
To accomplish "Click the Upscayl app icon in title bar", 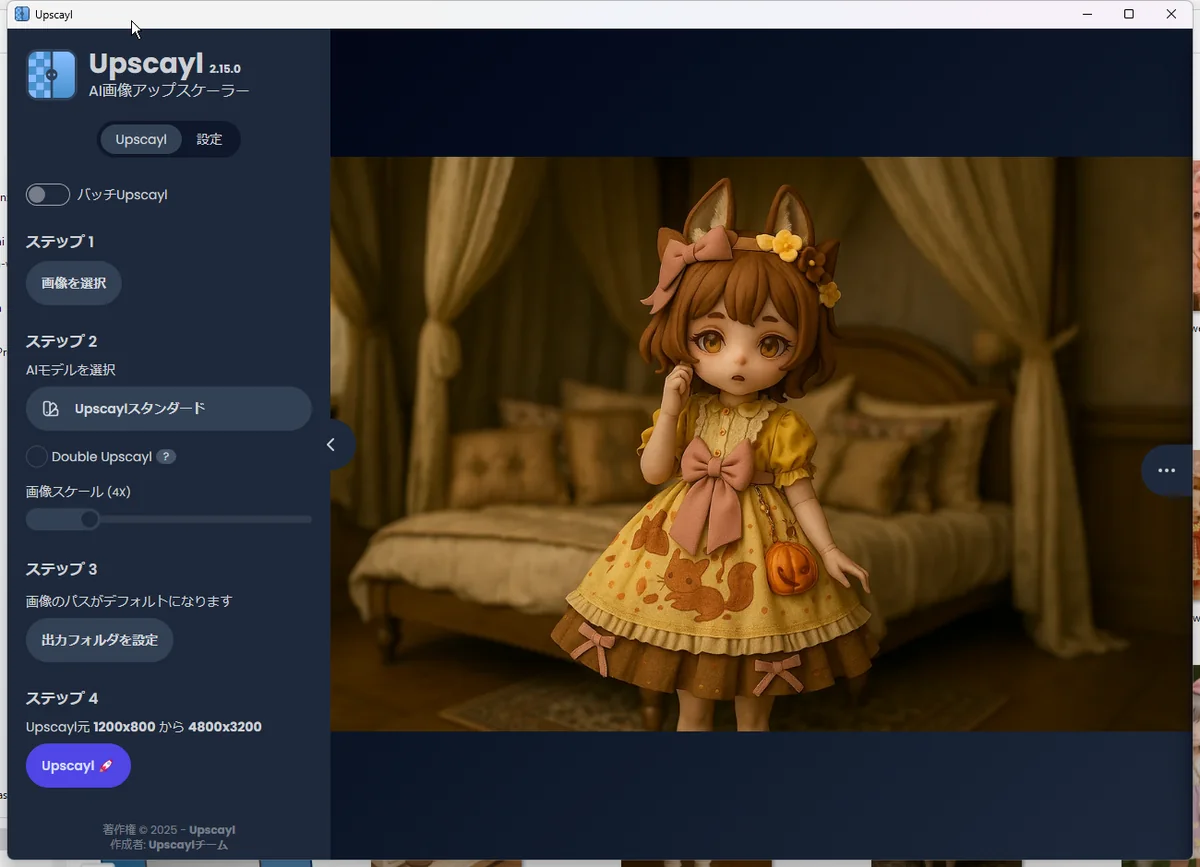I will [x=22, y=14].
